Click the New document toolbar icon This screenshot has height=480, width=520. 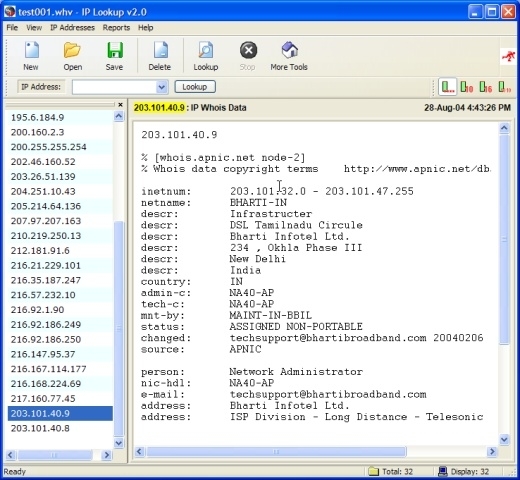(x=31, y=51)
